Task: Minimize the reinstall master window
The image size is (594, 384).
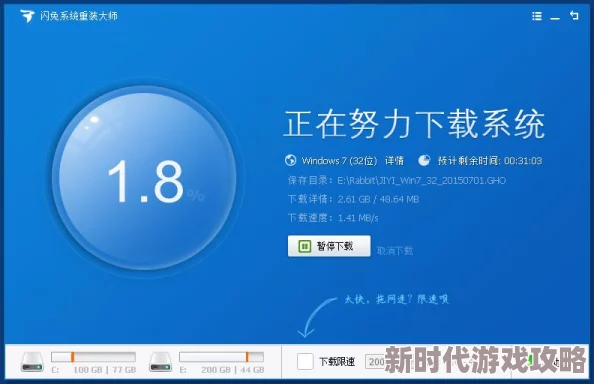Action: pos(555,18)
